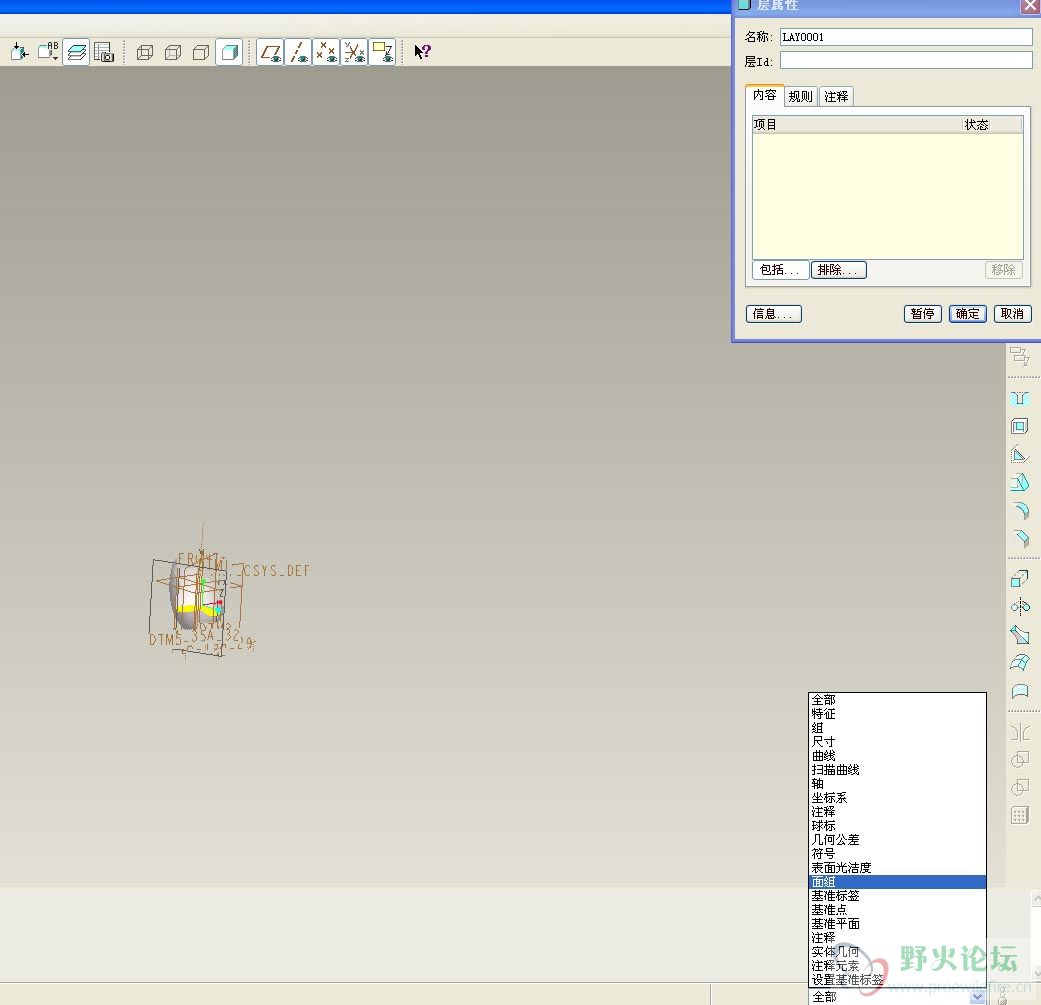Cancel the dialog with 取消

(x=1012, y=313)
